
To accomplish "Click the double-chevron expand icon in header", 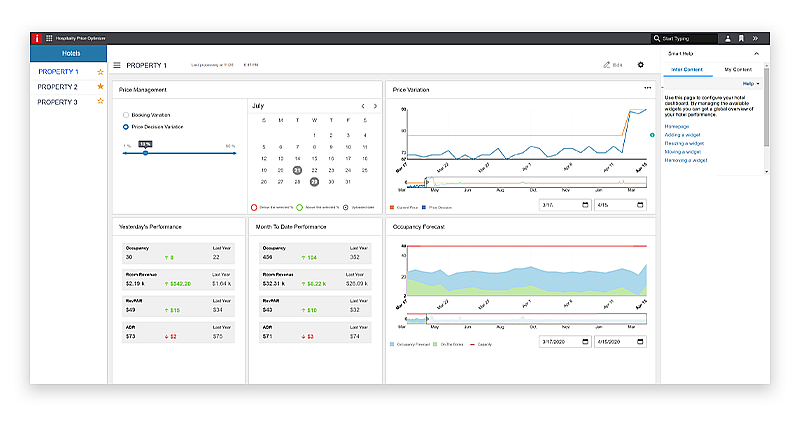I will pos(755,38).
